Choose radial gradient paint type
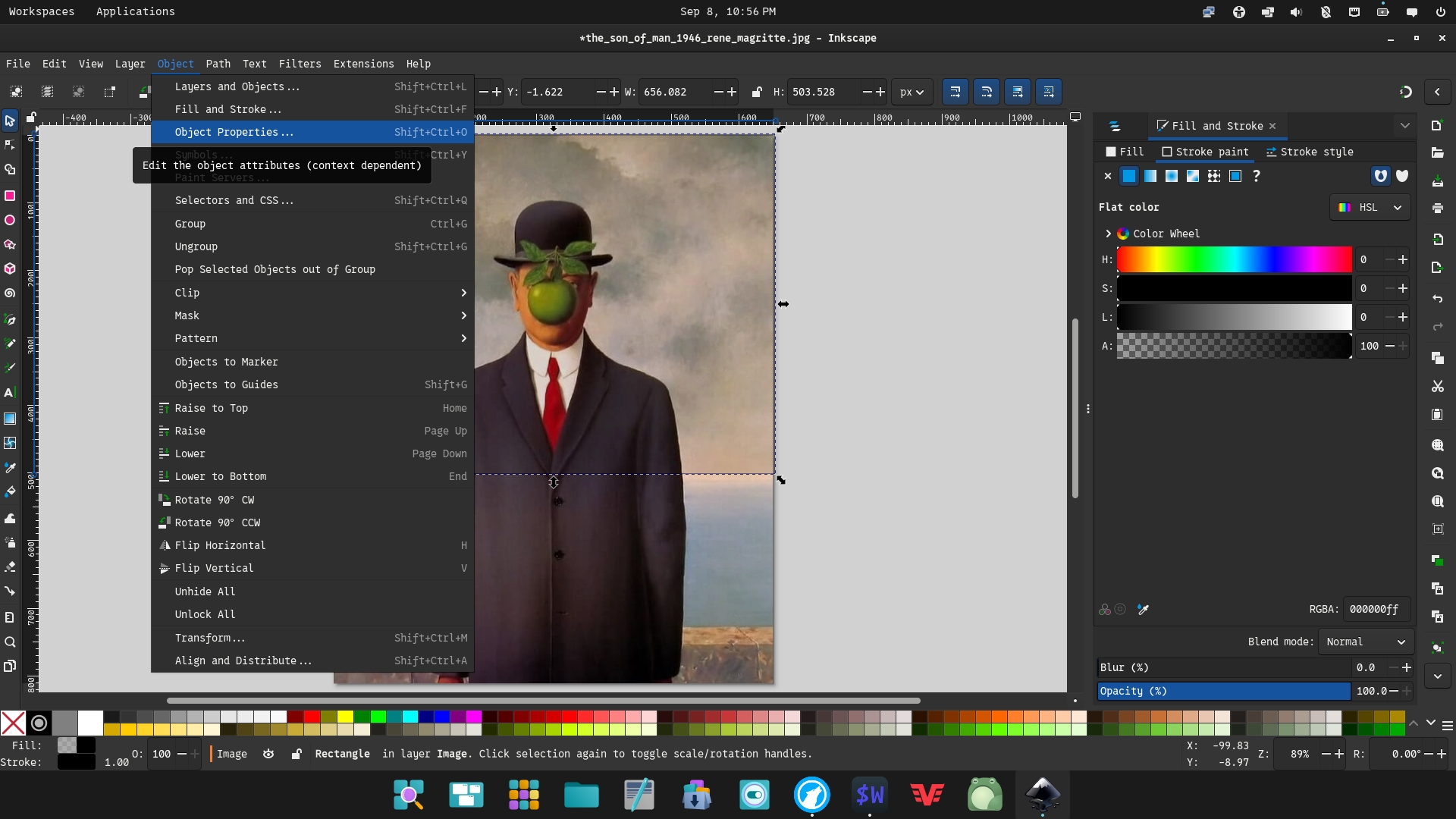Screen dimensions: 1456x819 pyautogui.click(x=1172, y=176)
